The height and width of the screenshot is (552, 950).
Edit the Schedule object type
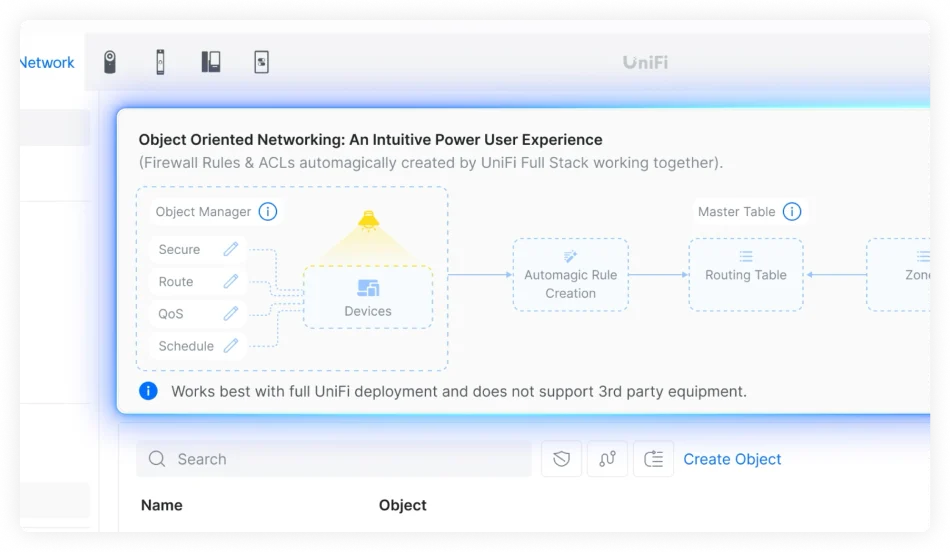coord(230,345)
